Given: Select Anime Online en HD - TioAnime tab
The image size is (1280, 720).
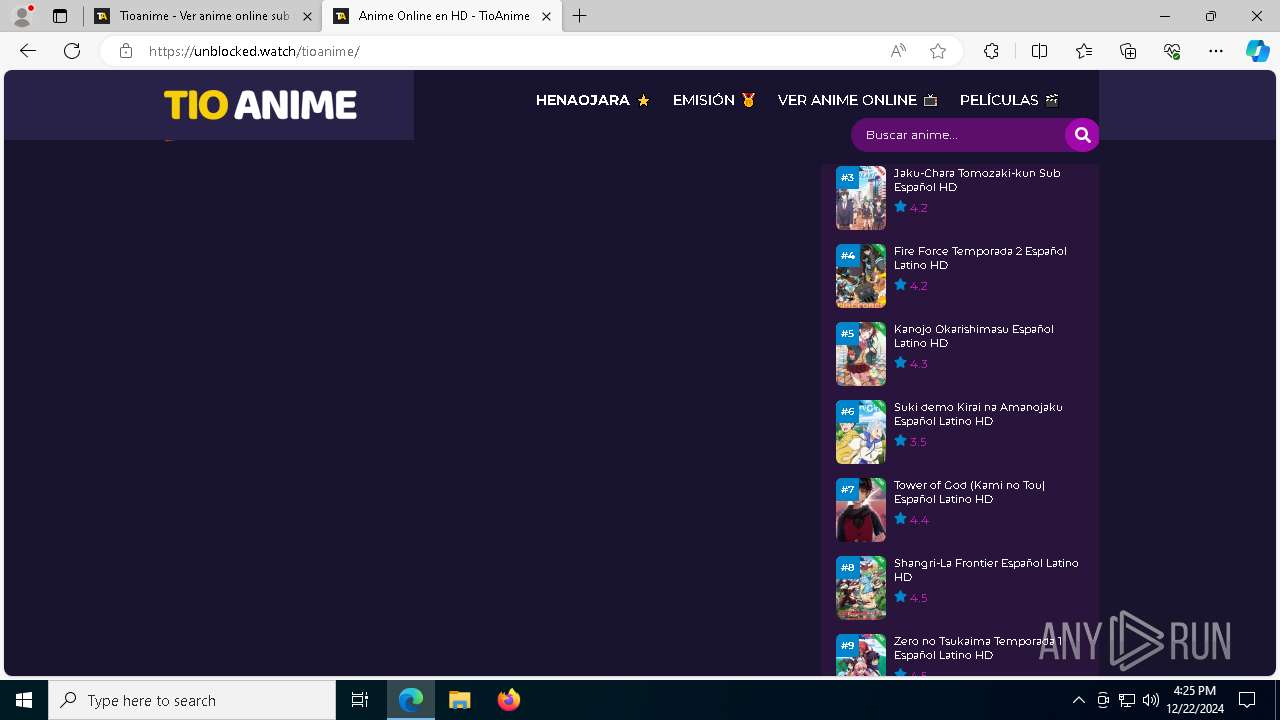Looking at the screenshot, I should (x=441, y=16).
